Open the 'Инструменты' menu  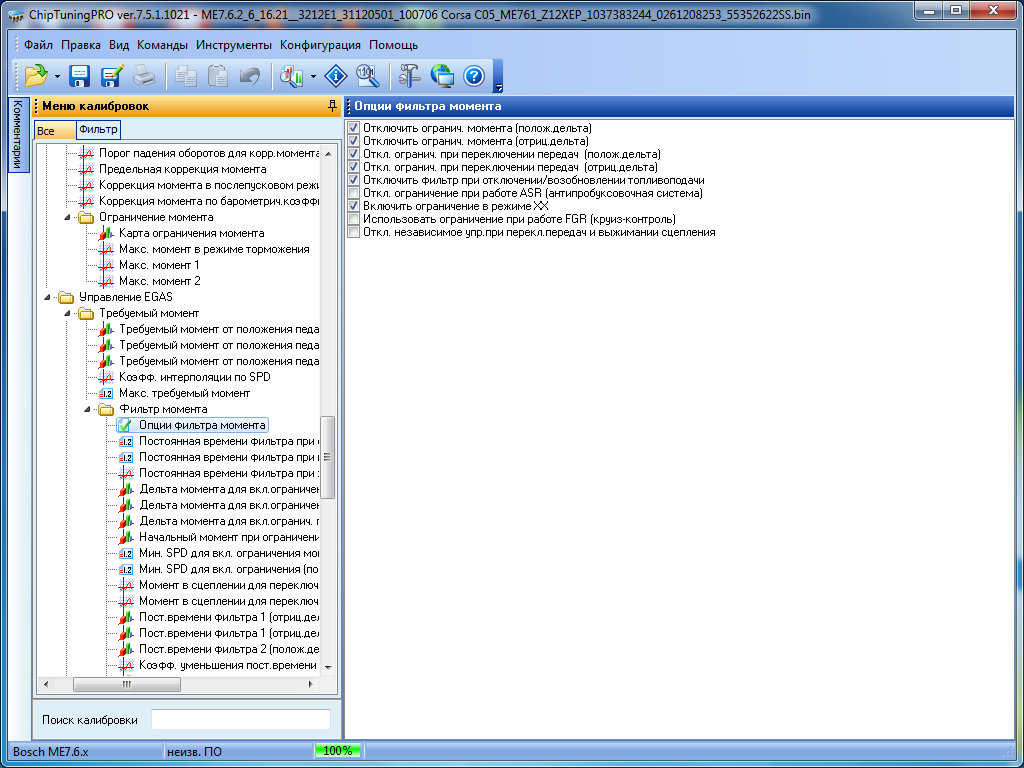233,45
